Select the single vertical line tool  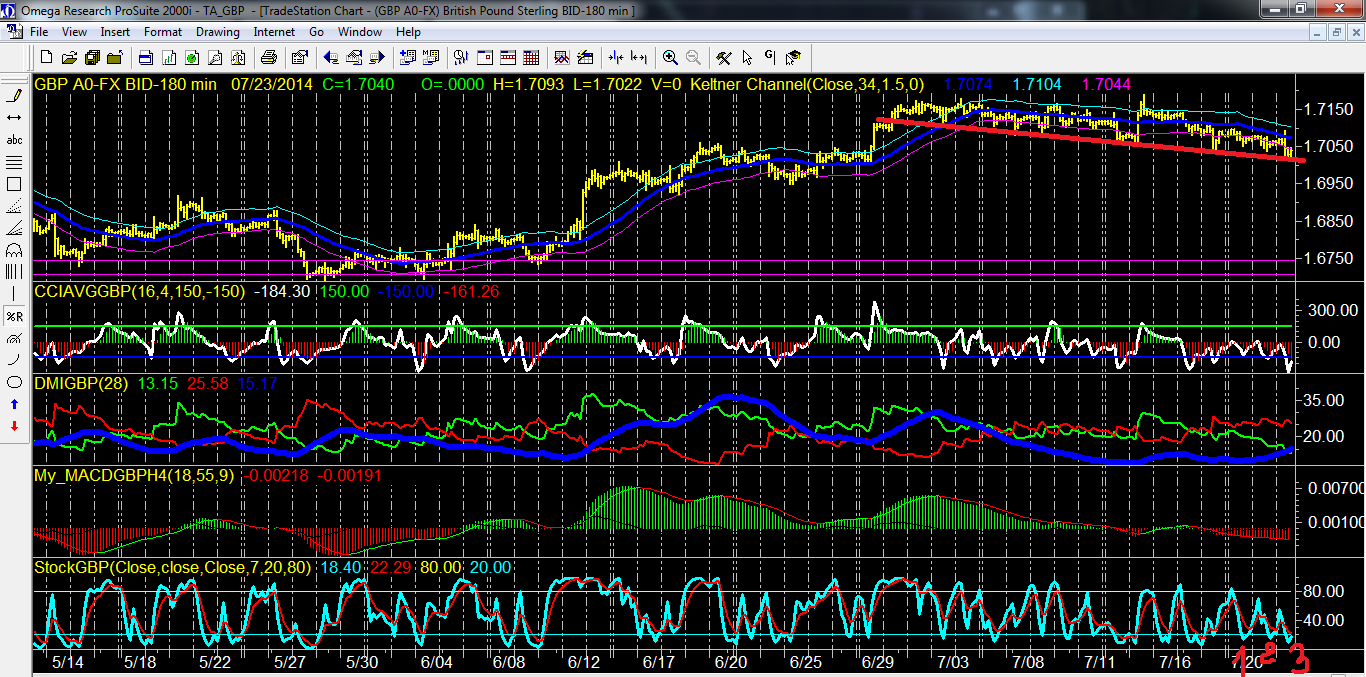[14, 294]
